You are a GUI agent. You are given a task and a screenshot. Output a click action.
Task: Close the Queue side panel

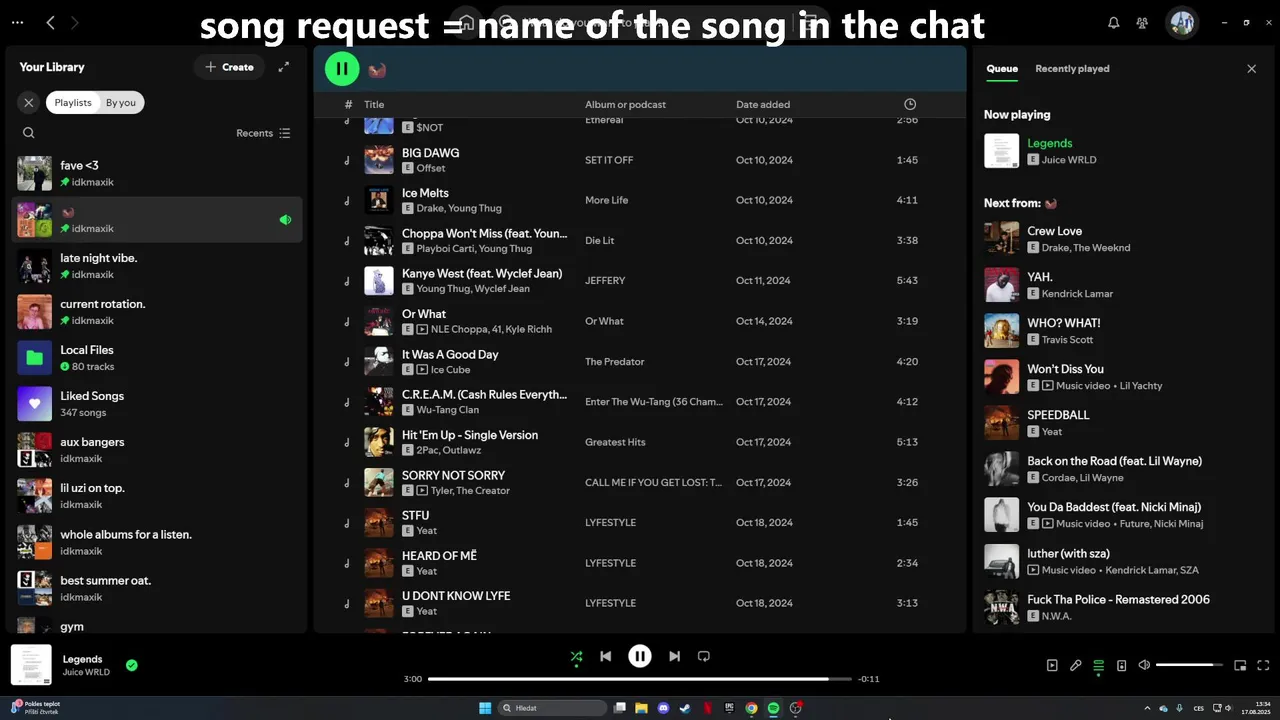pos(1251,69)
